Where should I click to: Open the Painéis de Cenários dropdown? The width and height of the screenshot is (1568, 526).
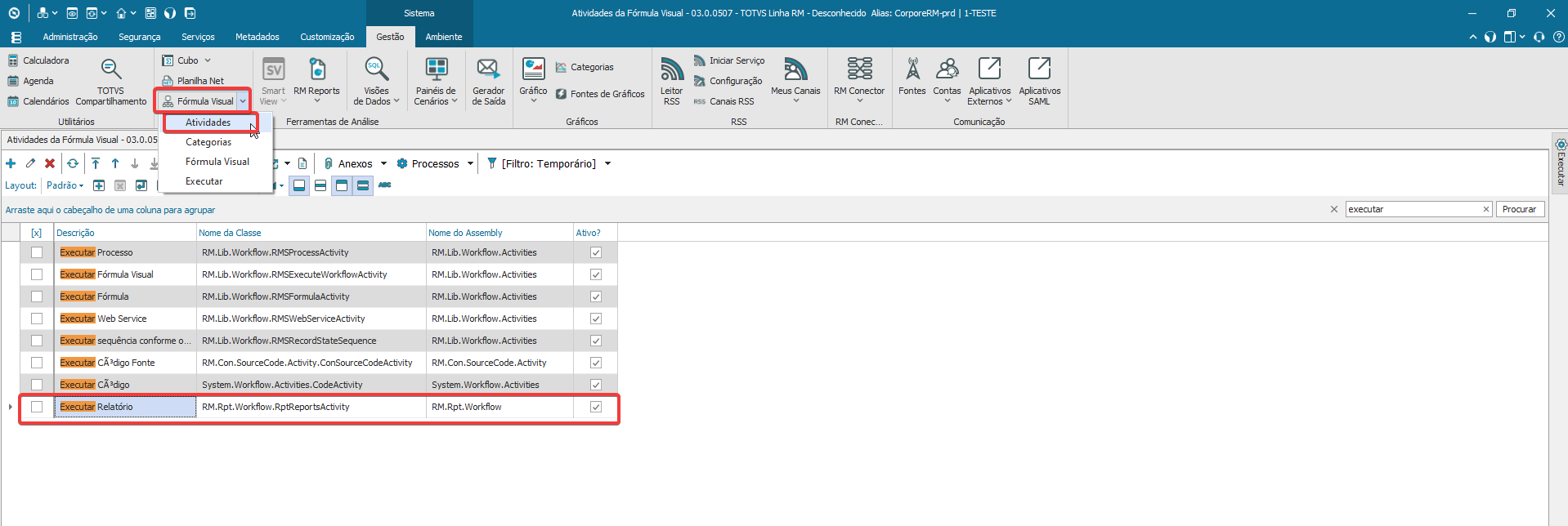click(436, 81)
